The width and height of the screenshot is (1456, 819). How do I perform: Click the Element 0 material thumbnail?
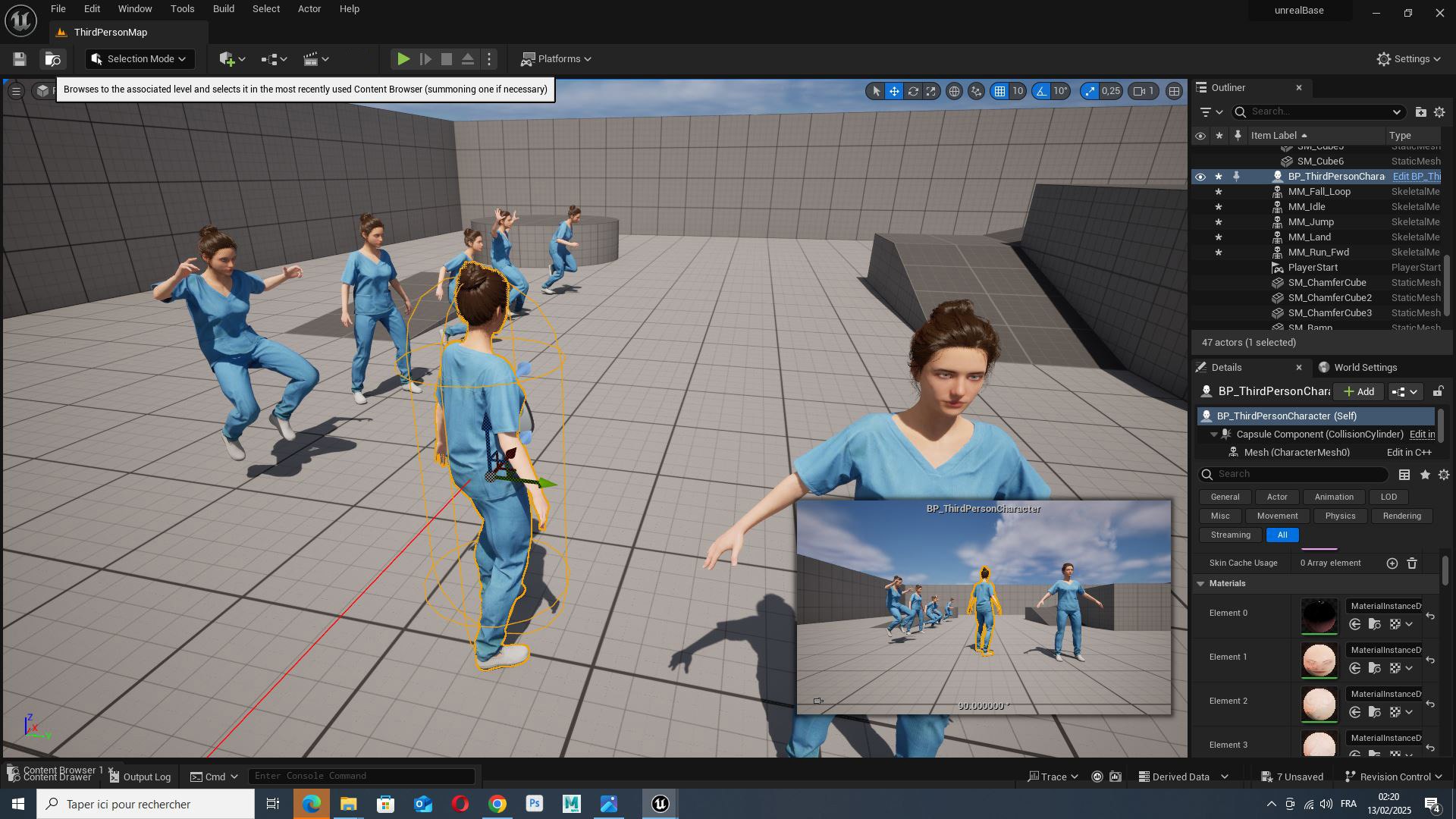(x=1319, y=616)
